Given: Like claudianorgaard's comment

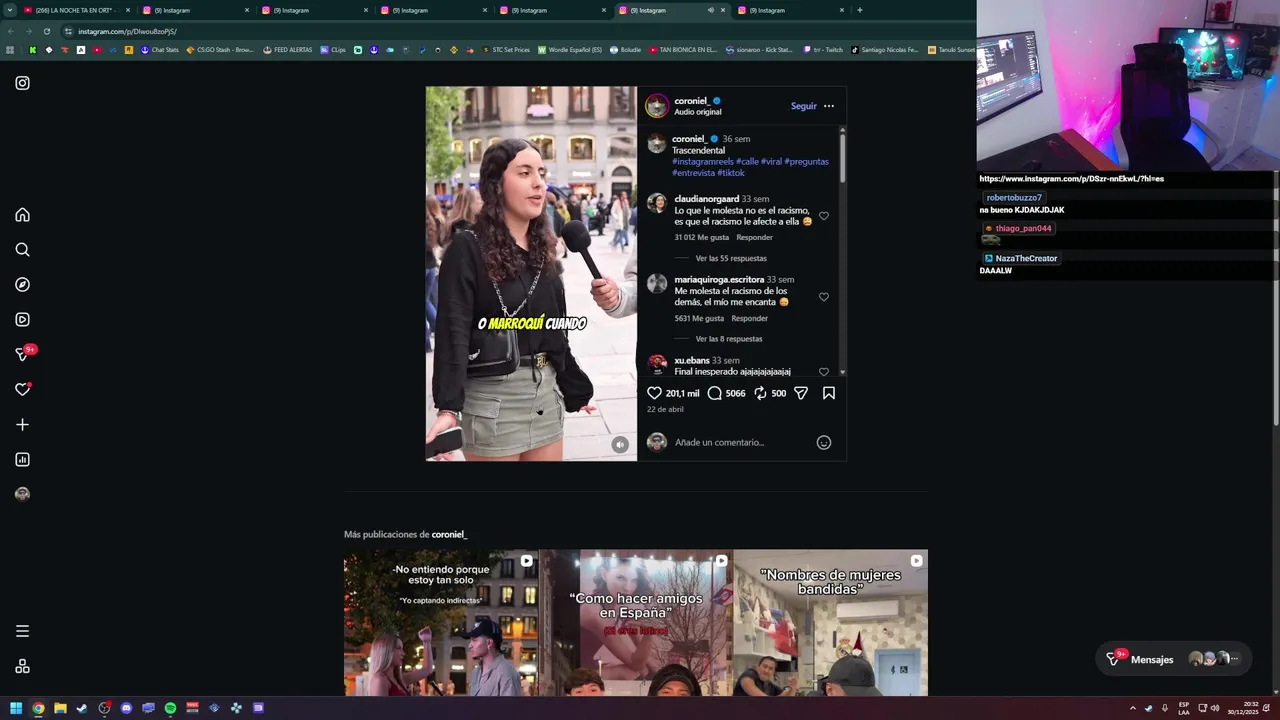Looking at the screenshot, I should [824, 216].
